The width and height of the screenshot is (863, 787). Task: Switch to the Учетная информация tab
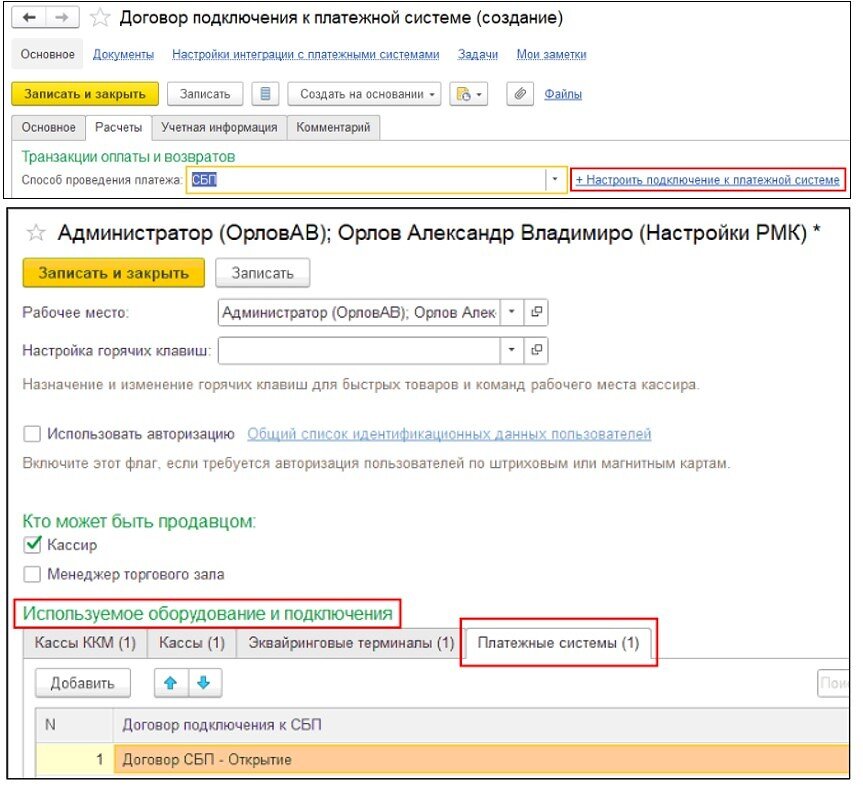219,127
